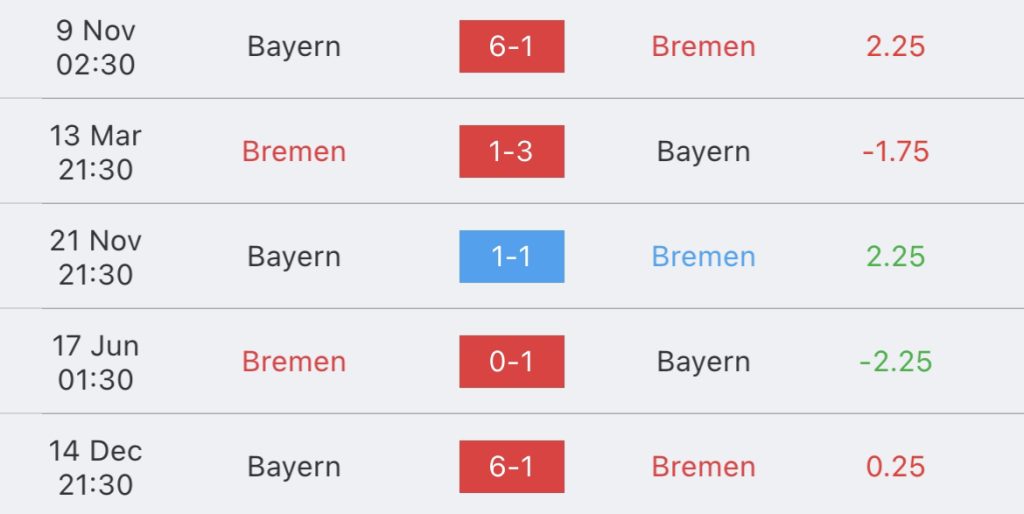The image size is (1024, 514).
Task: Select Bremen in the 14 Dec row
Action: 703,467
